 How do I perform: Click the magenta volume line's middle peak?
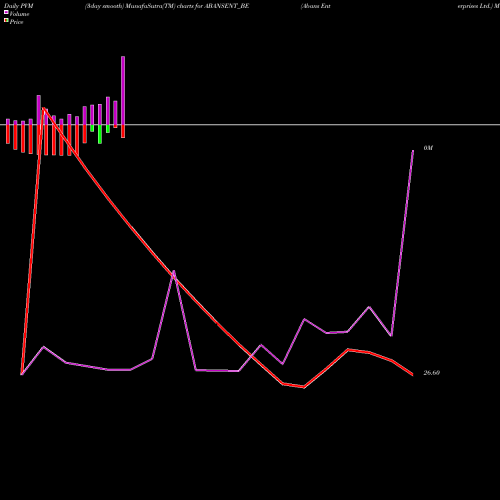174,272
